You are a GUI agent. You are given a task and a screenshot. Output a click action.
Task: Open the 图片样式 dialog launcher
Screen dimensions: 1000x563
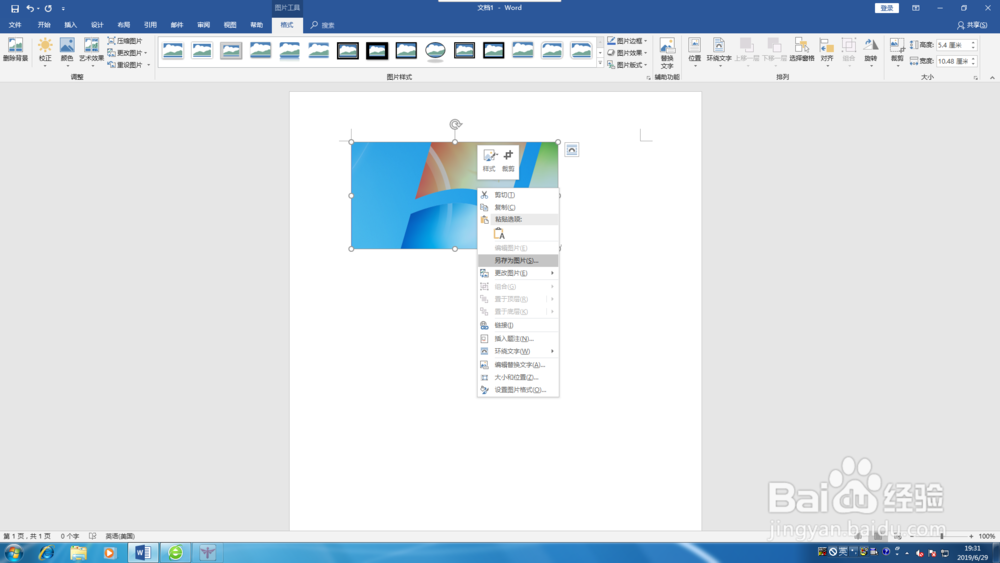649,78
